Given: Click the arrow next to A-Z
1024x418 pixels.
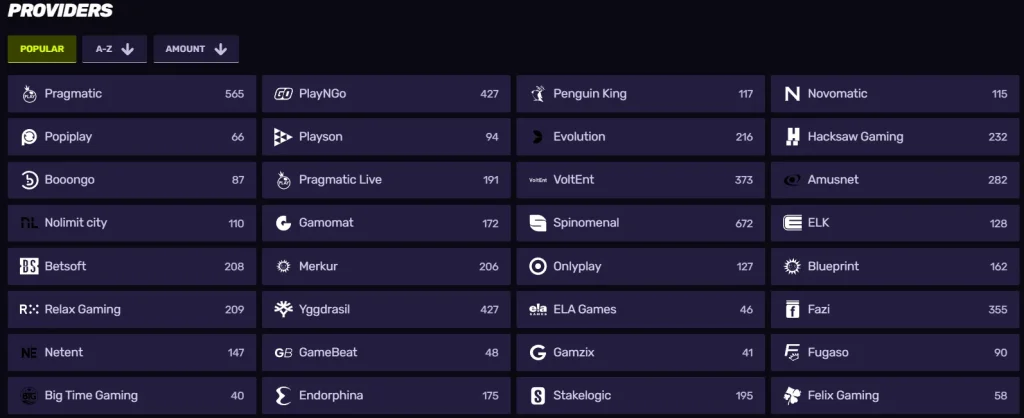Looking at the screenshot, I should (127, 49).
